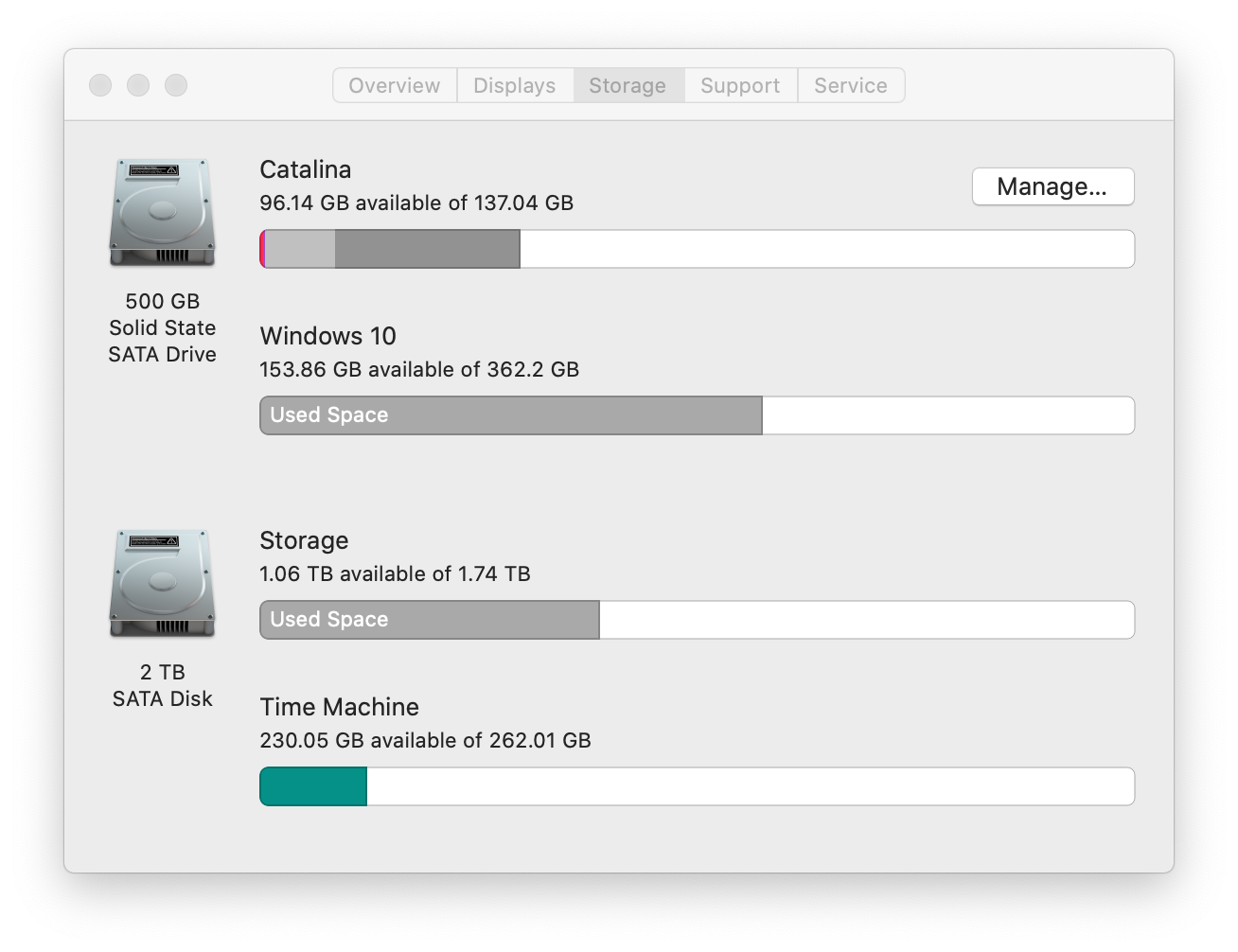Viewport: 1238px width, 952px height.
Task: Click the Catalina storage usage bar
Action: click(x=697, y=249)
